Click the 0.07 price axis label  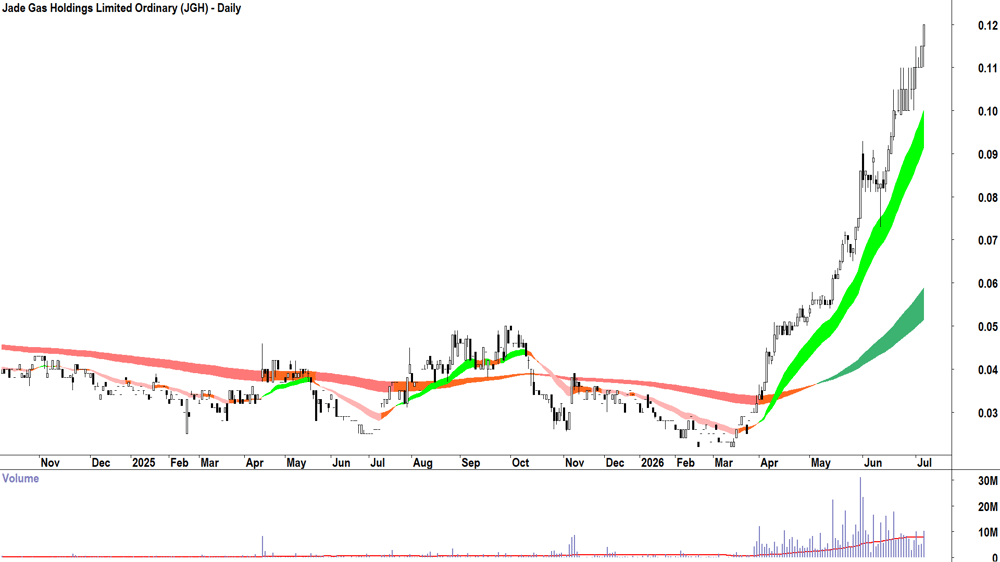(x=987, y=240)
